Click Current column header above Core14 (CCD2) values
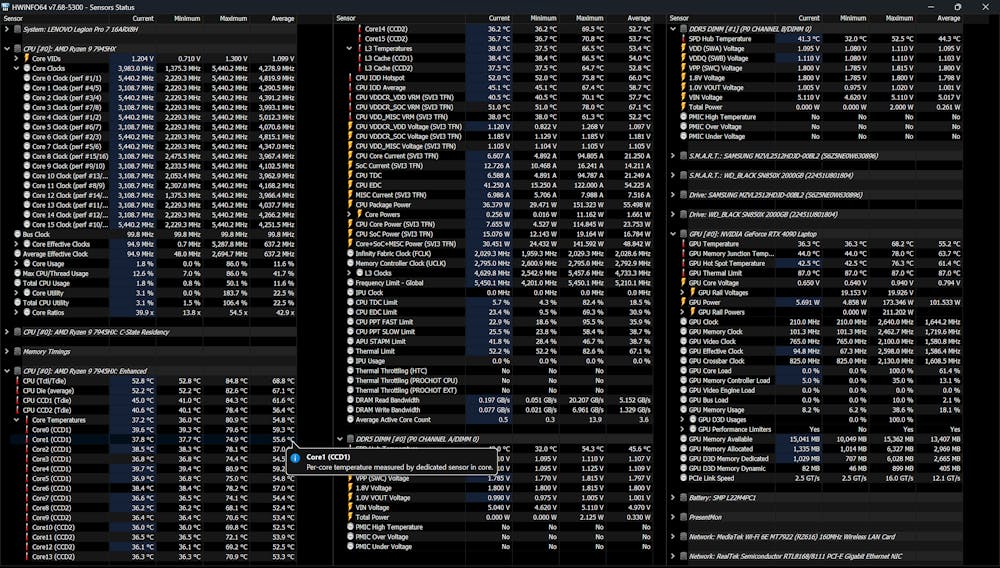 click(499, 18)
